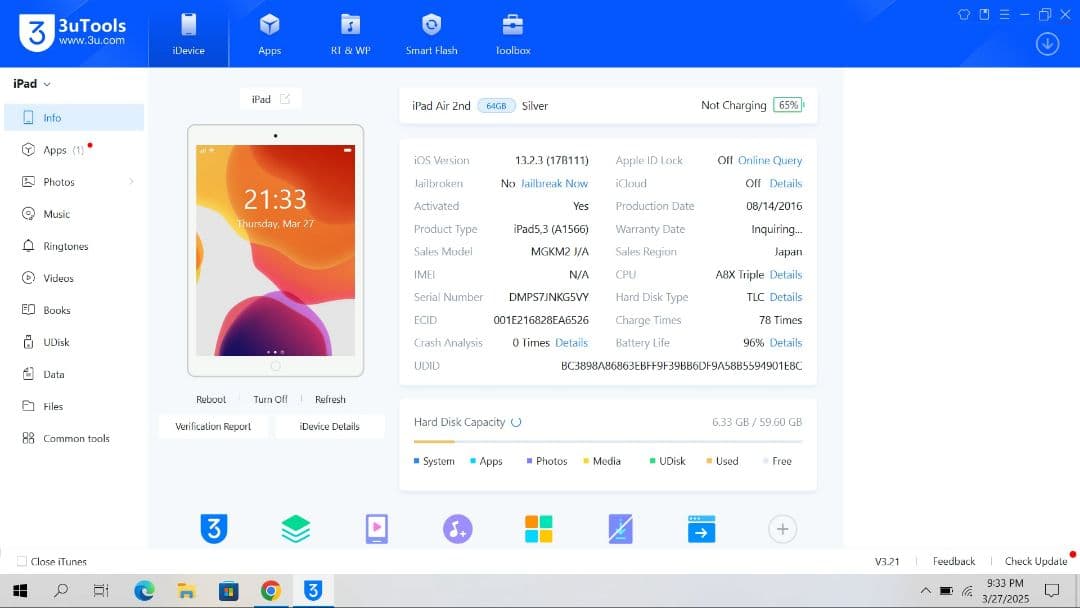This screenshot has height=608, width=1080.
Task: Click the purple music note shortcut
Action: click(457, 529)
